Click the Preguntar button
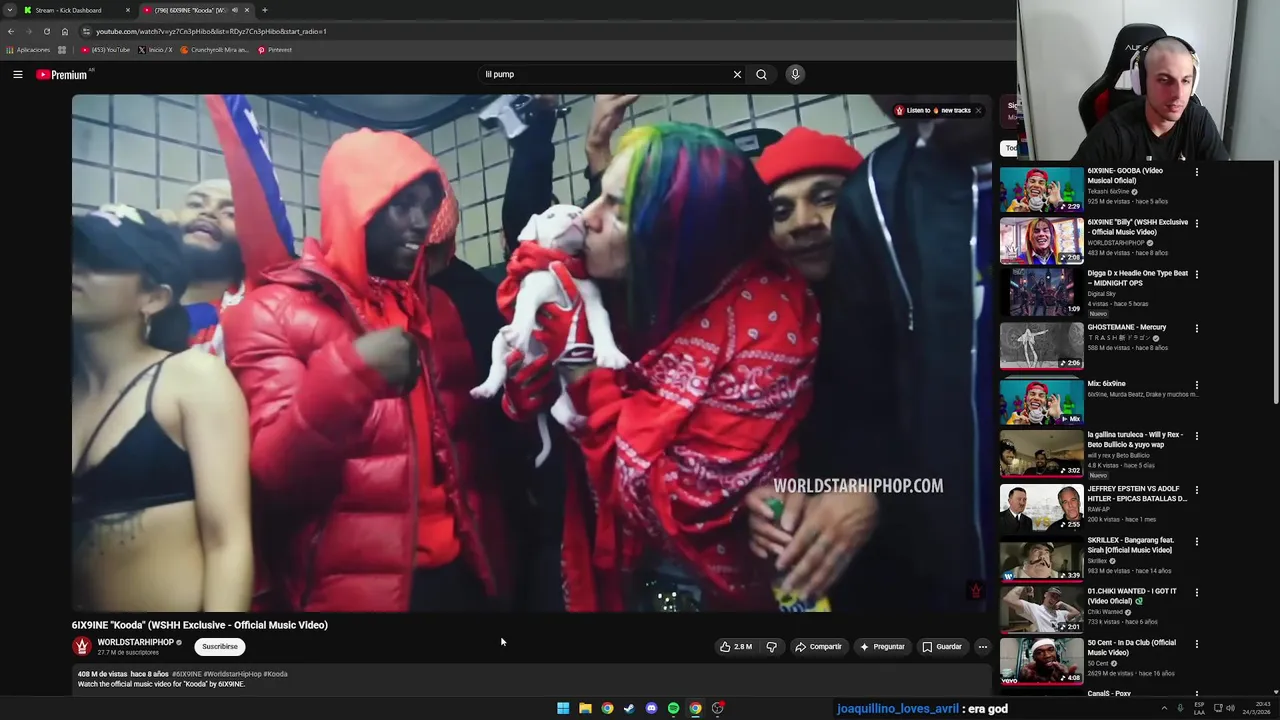The height and width of the screenshot is (720, 1280). click(881, 647)
